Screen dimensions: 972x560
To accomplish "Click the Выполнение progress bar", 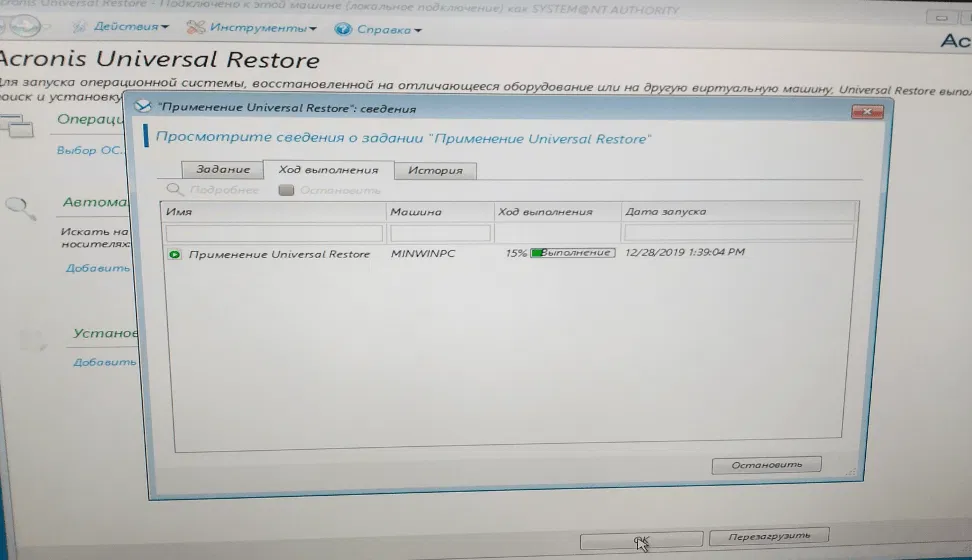I will tap(573, 252).
